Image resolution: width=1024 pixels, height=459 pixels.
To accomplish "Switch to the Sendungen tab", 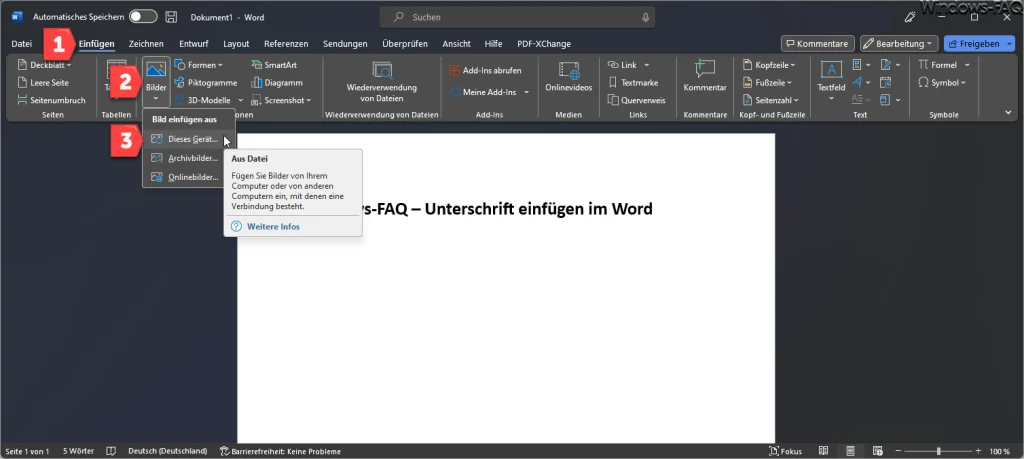I will coord(345,44).
